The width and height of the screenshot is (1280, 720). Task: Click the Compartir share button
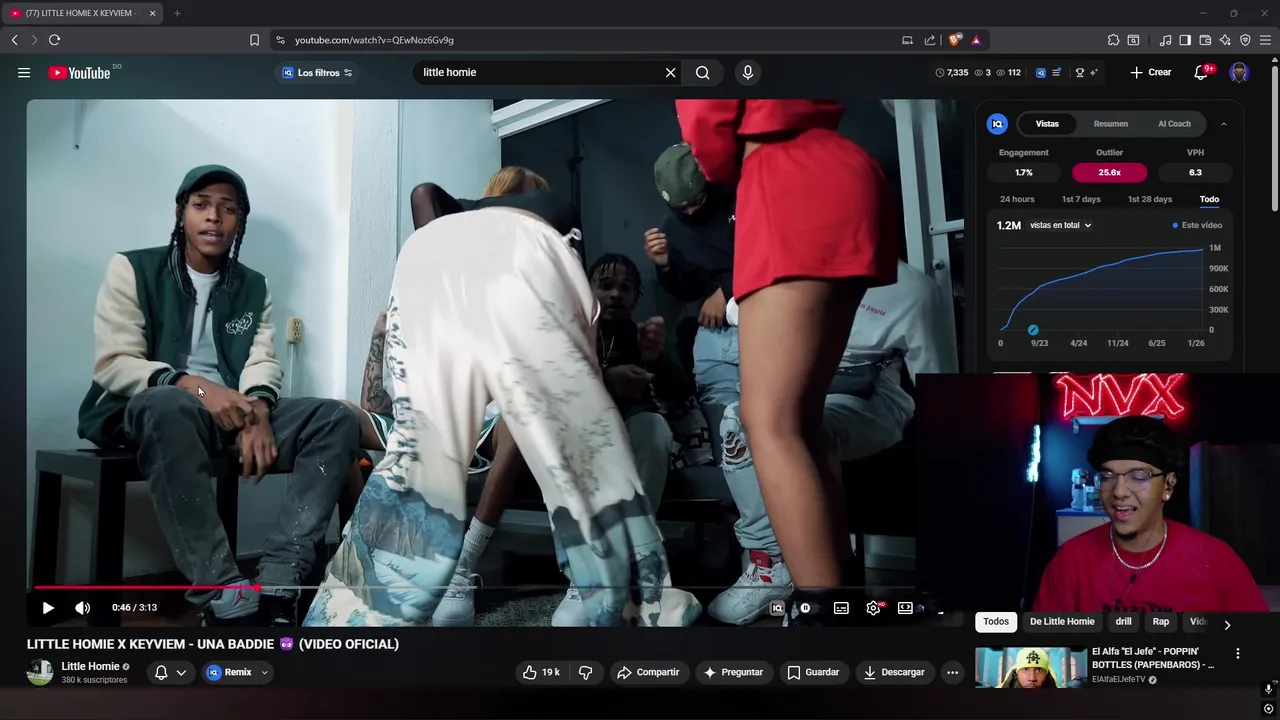[x=648, y=672]
